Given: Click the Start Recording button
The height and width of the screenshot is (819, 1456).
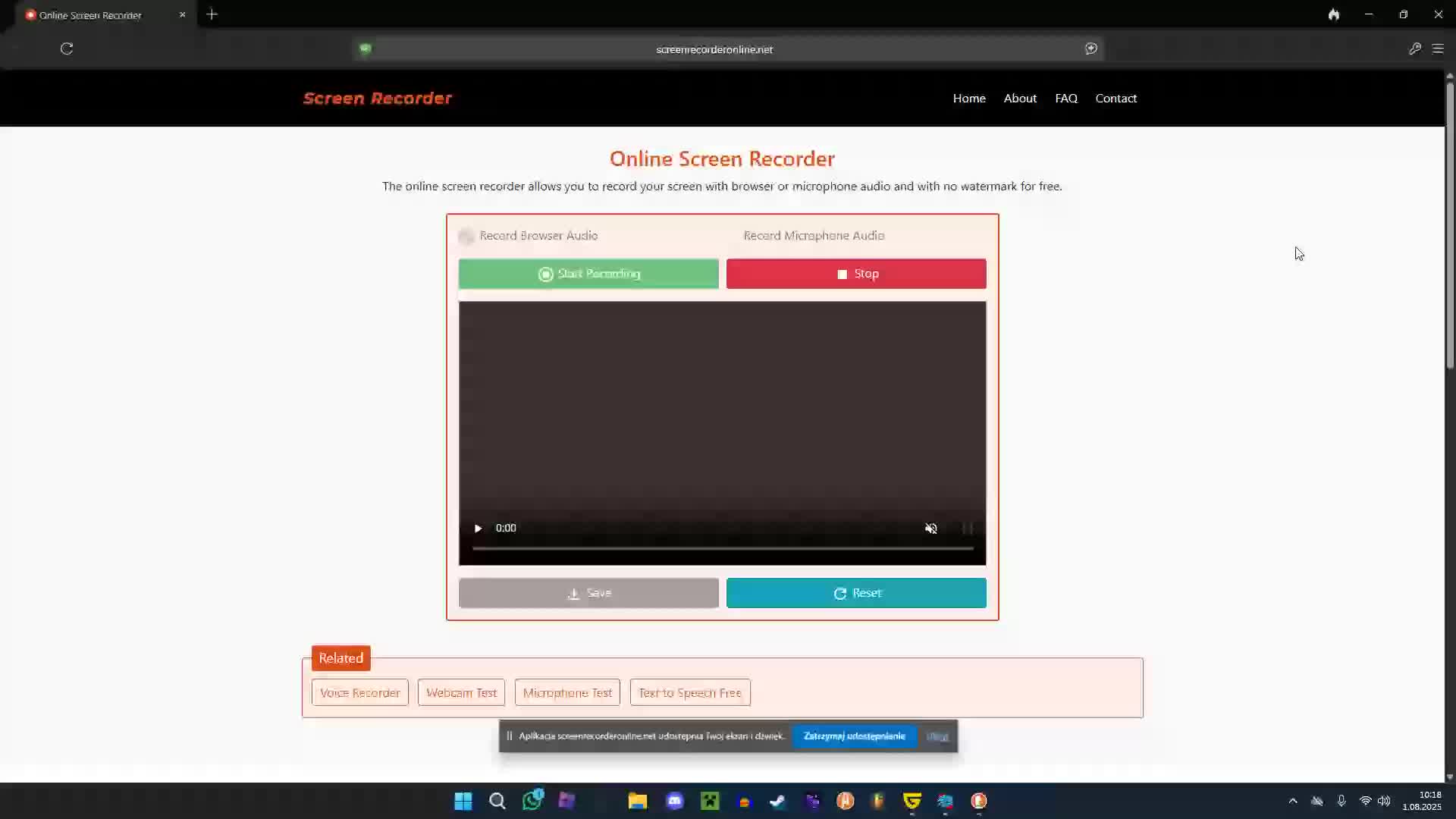Looking at the screenshot, I should click(588, 274).
